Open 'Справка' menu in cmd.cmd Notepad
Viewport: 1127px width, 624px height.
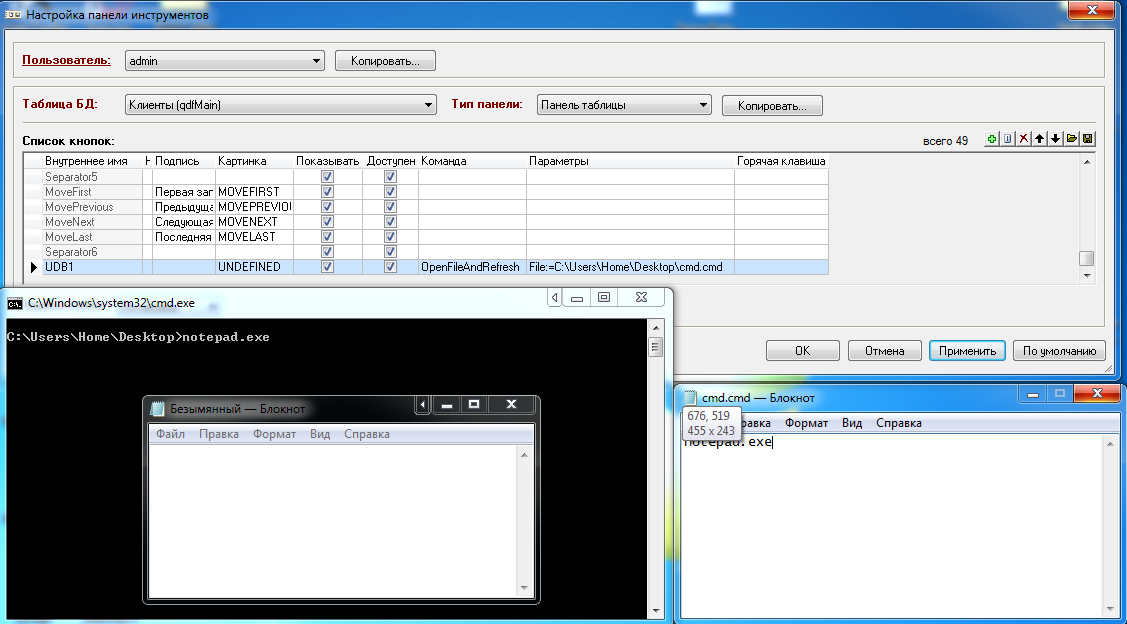(898, 423)
